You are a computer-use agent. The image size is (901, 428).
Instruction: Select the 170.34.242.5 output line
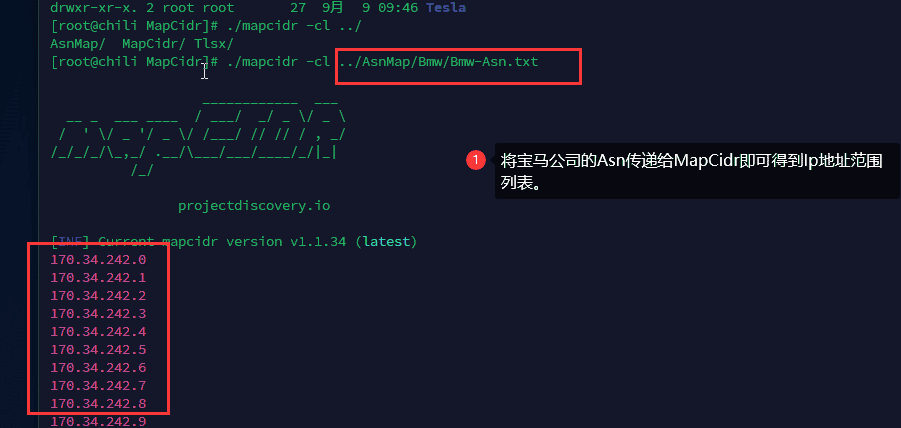[98, 350]
